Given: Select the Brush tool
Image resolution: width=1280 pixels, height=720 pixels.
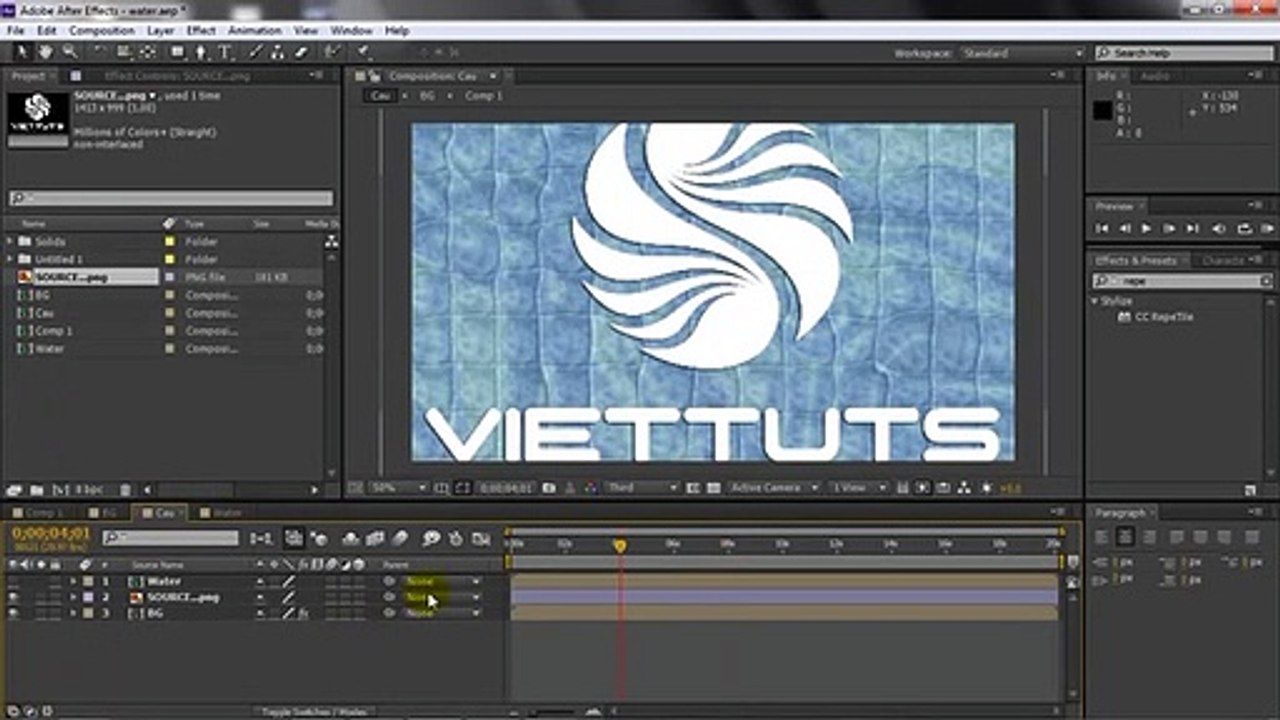Looking at the screenshot, I should pyautogui.click(x=255, y=52).
